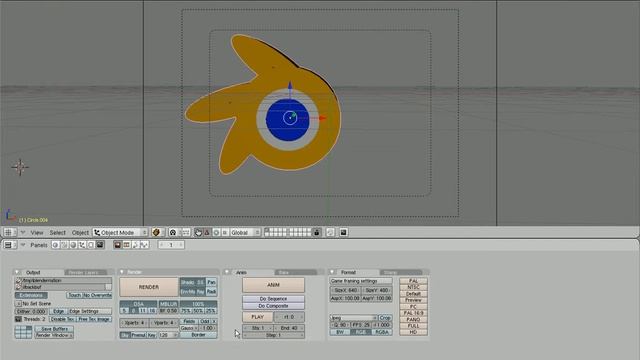Adjust the Bf 0.50 blur factor slider

tap(168, 311)
